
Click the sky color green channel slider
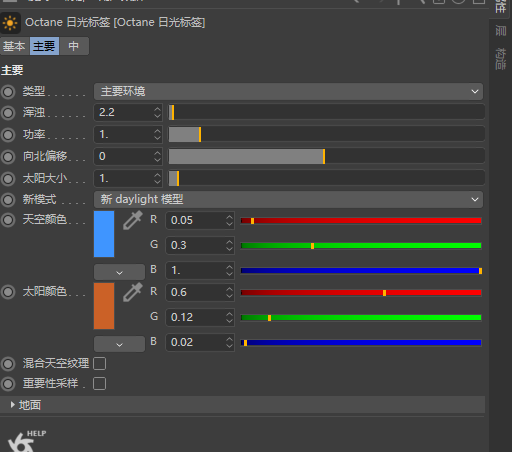[361, 246]
